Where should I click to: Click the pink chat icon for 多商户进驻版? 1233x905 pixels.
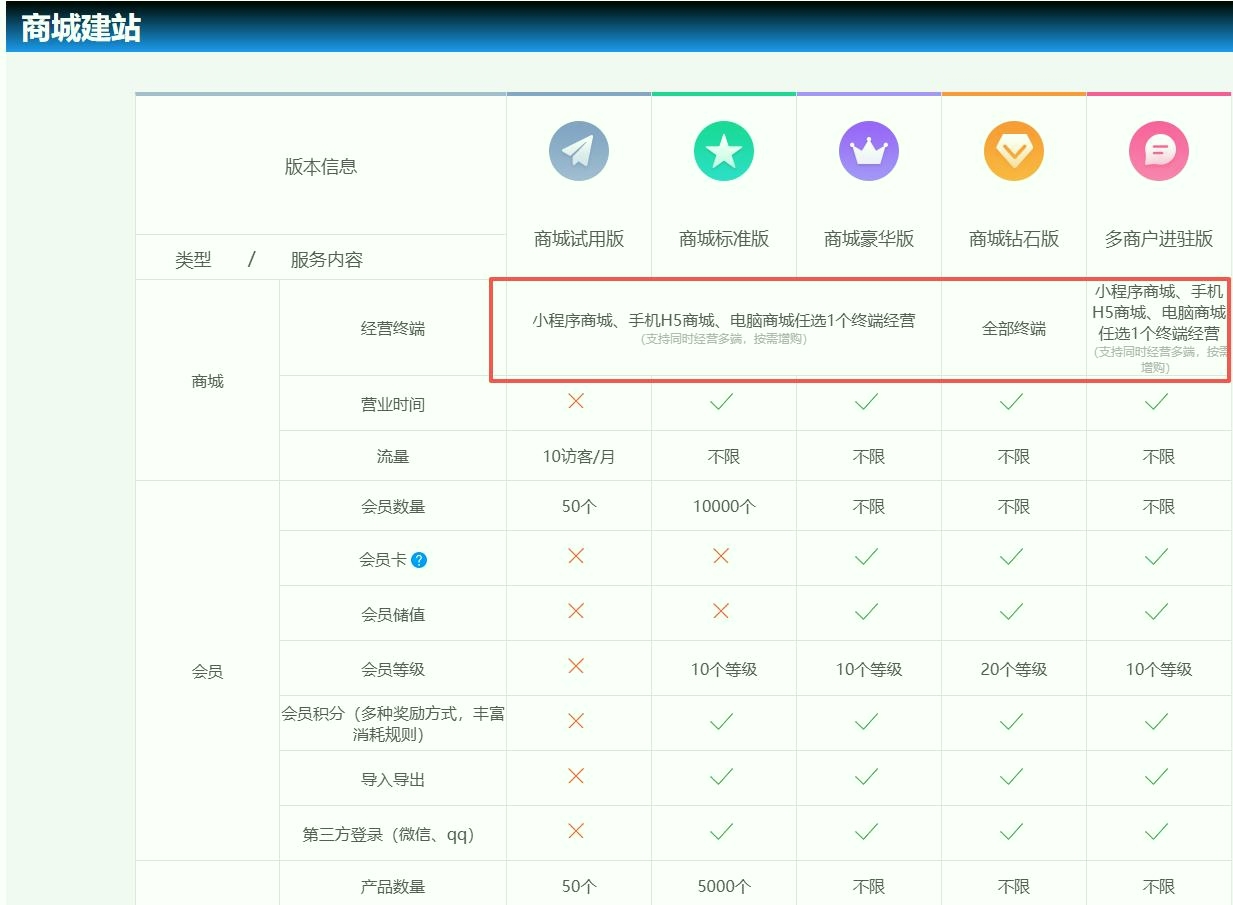[x=1158, y=151]
